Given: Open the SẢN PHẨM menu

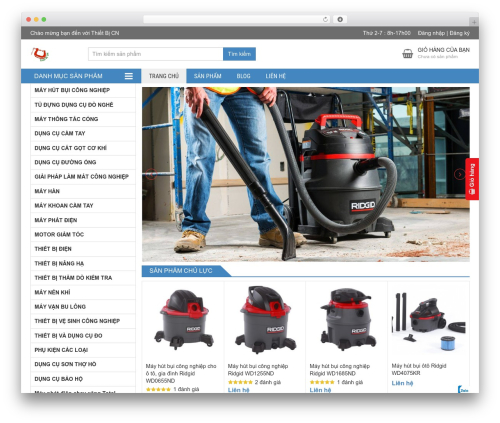Looking at the screenshot, I should click(x=207, y=76).
